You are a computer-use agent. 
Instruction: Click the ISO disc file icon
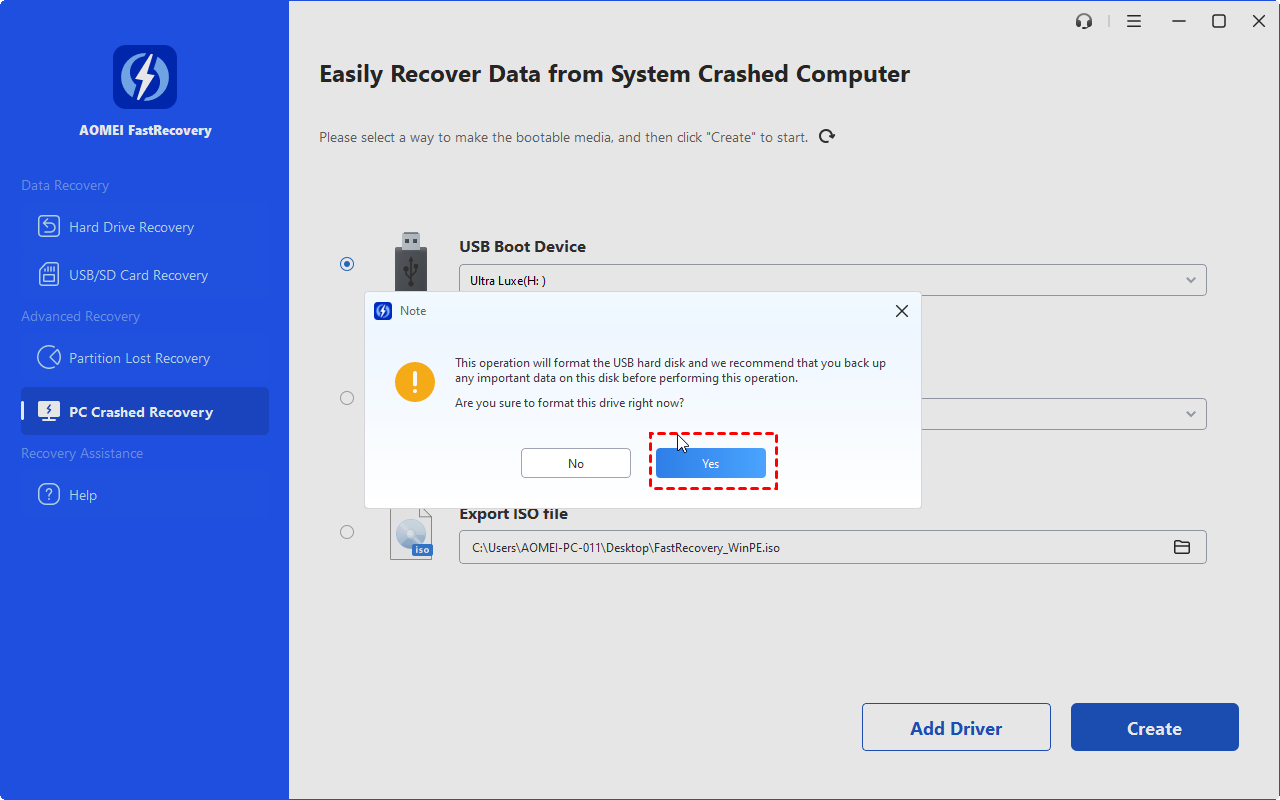coord(412,535)
